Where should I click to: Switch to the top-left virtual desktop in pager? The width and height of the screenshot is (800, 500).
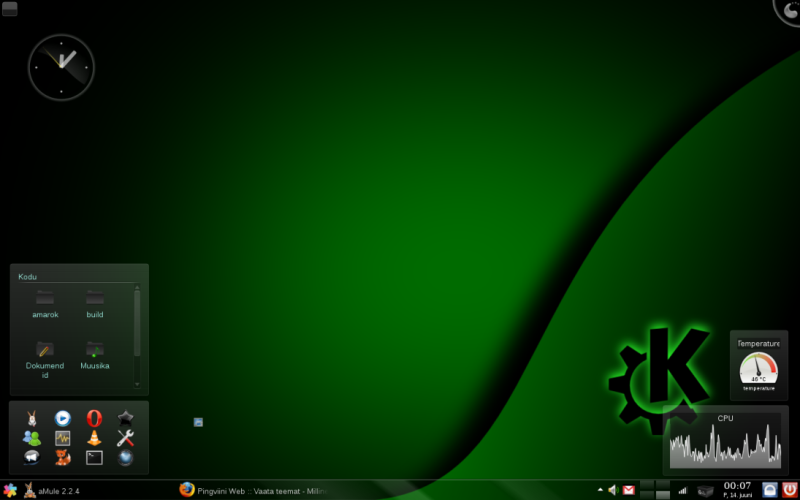tap(647, 485)
